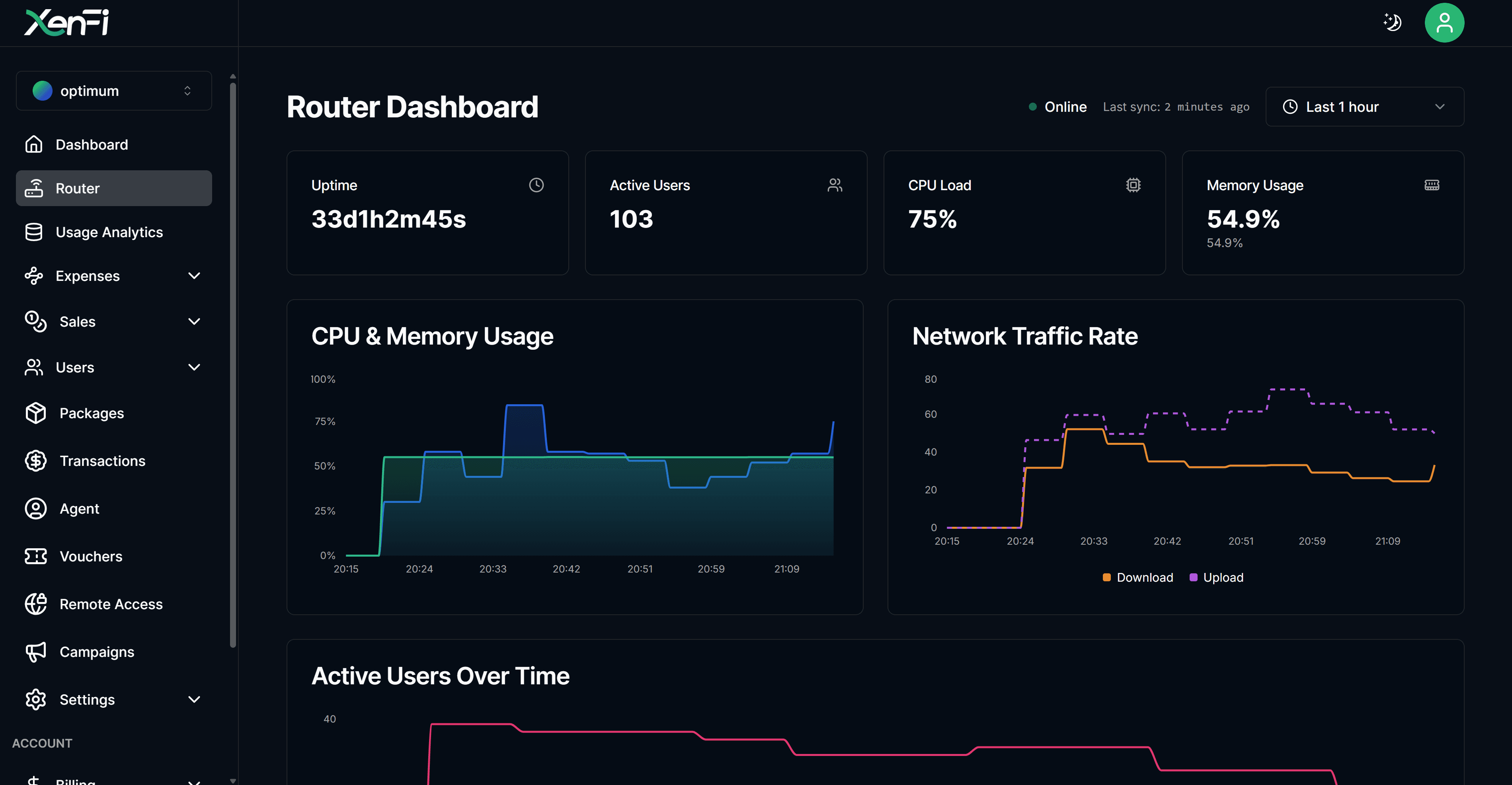This screenshot has height=785, width=1512.
Task: Click the Sales coins icon
Action: point(36,321)
